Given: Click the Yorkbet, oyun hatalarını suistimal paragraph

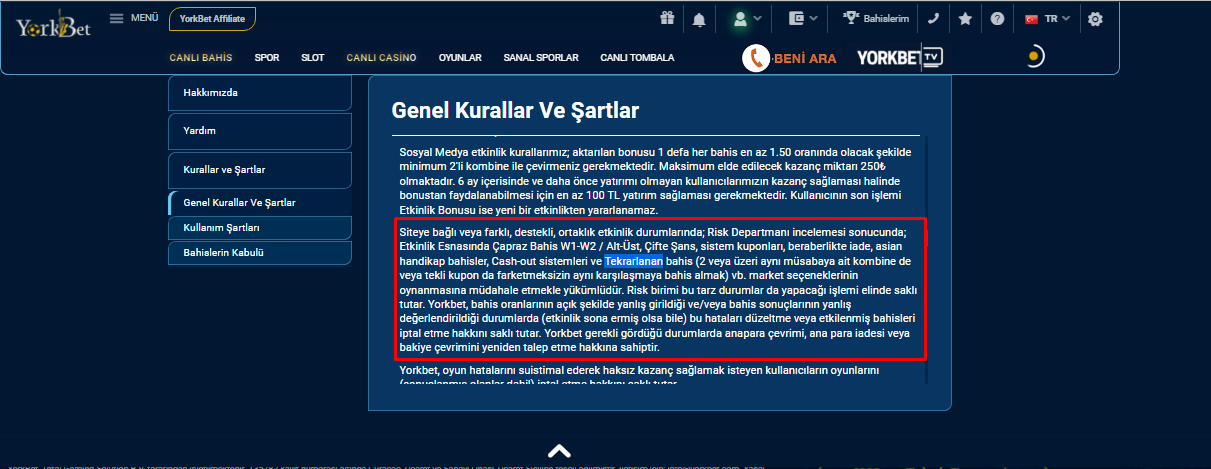Looking at the screenshot, I should (x=639, y=375).
